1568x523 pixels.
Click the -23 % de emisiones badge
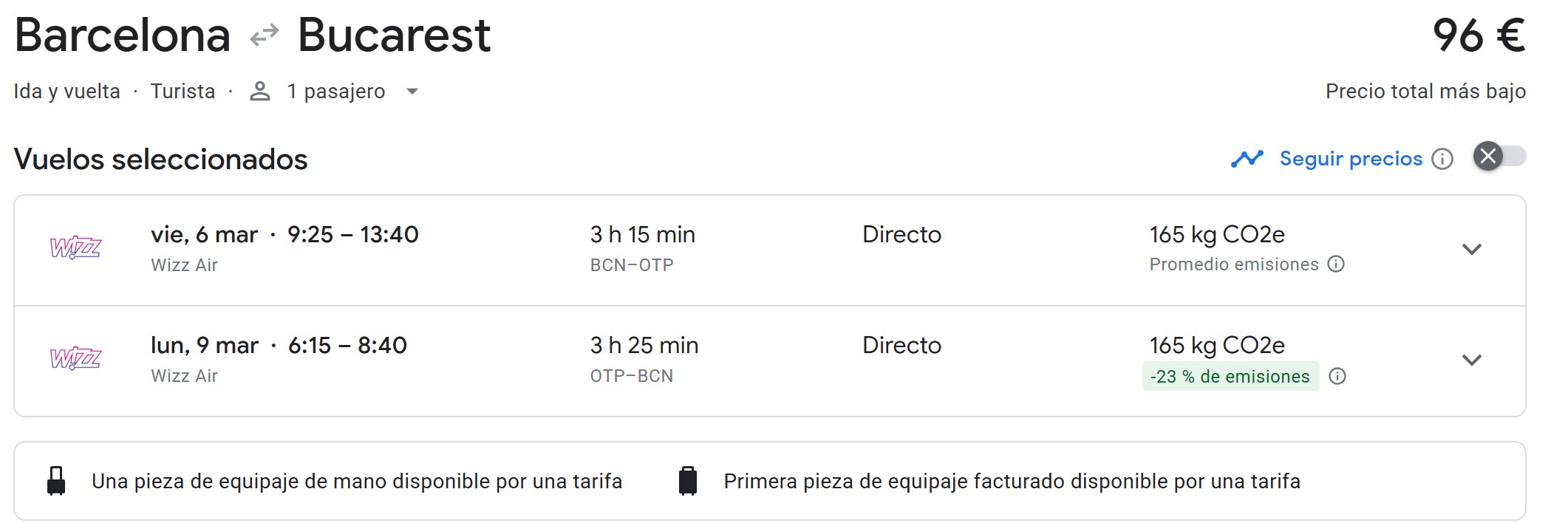tap(1230, 377)
